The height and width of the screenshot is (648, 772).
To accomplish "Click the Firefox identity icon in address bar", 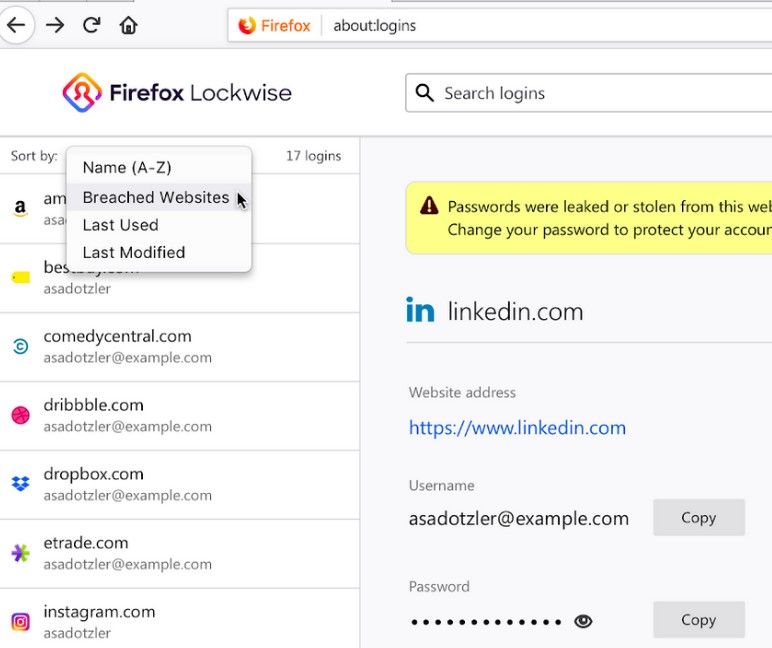I will click(x=247, y=25).
